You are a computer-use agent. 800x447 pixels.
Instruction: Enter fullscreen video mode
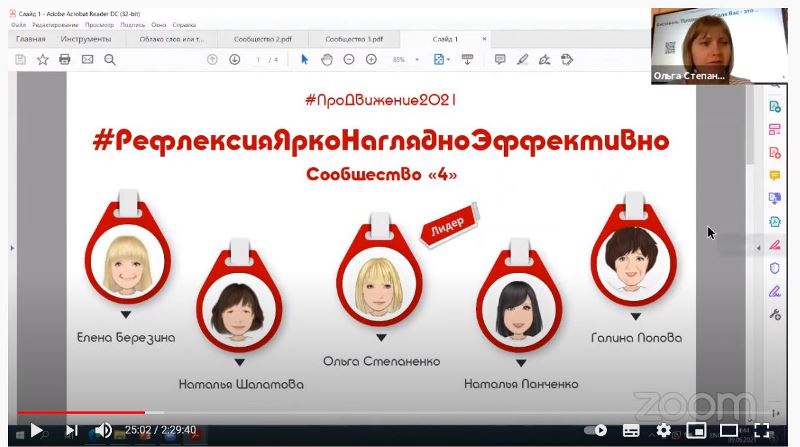coord(763,431)
